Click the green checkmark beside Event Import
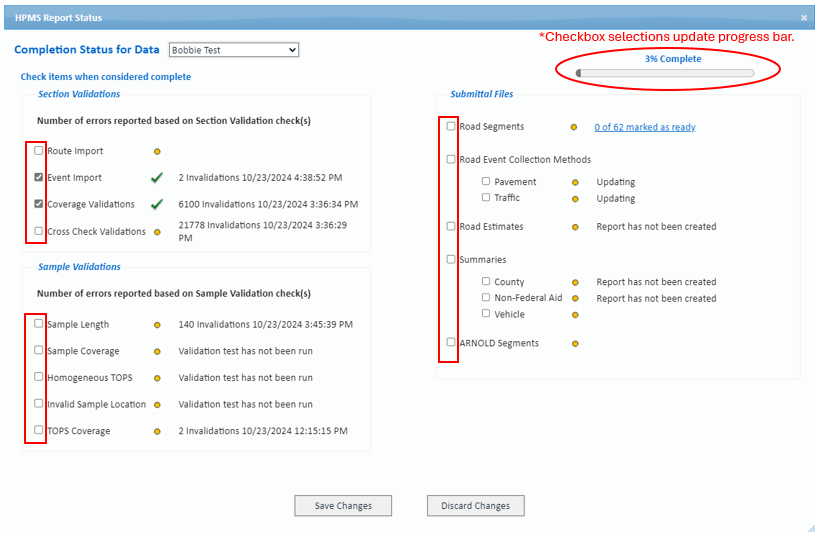The width and height of the screenshot is (818, 542). click(157, 178)
